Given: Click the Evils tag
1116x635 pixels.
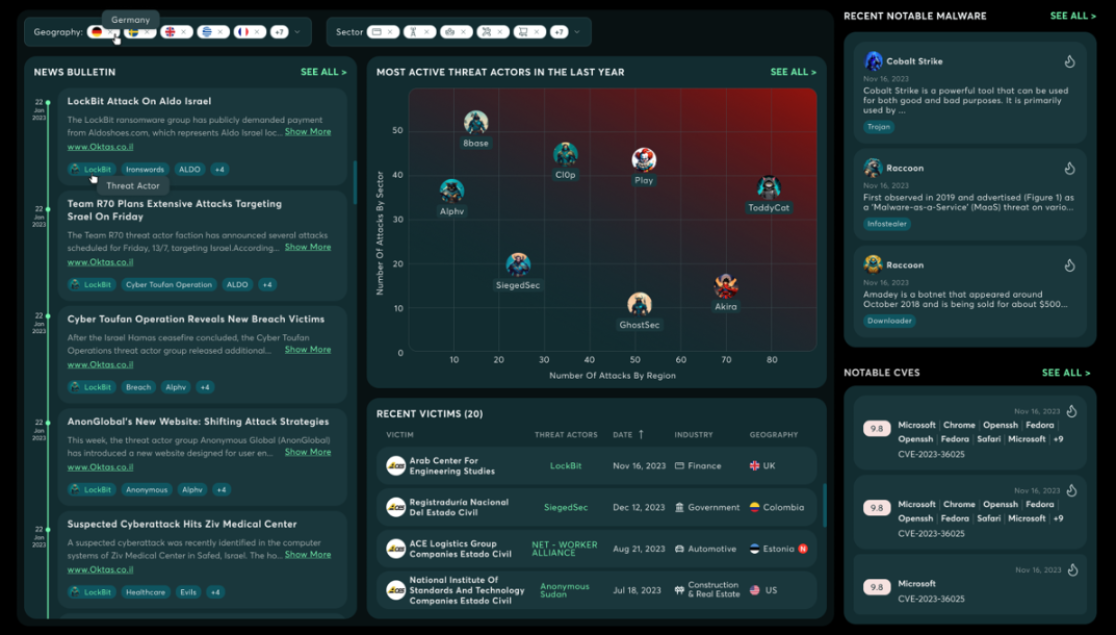Looking at the screenshot, I should pos(188,592).
